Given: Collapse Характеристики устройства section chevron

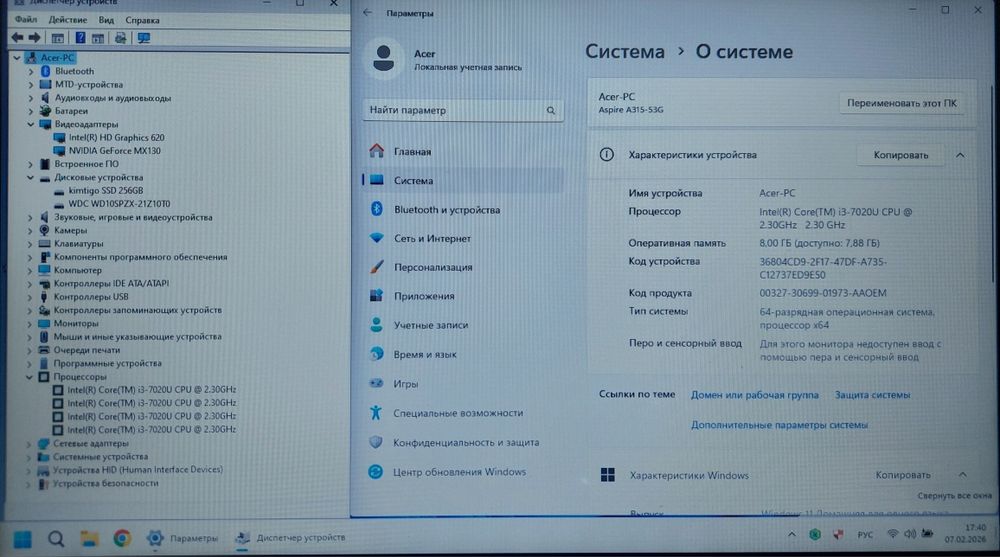Looking at the screenshot, I should 960,155.
